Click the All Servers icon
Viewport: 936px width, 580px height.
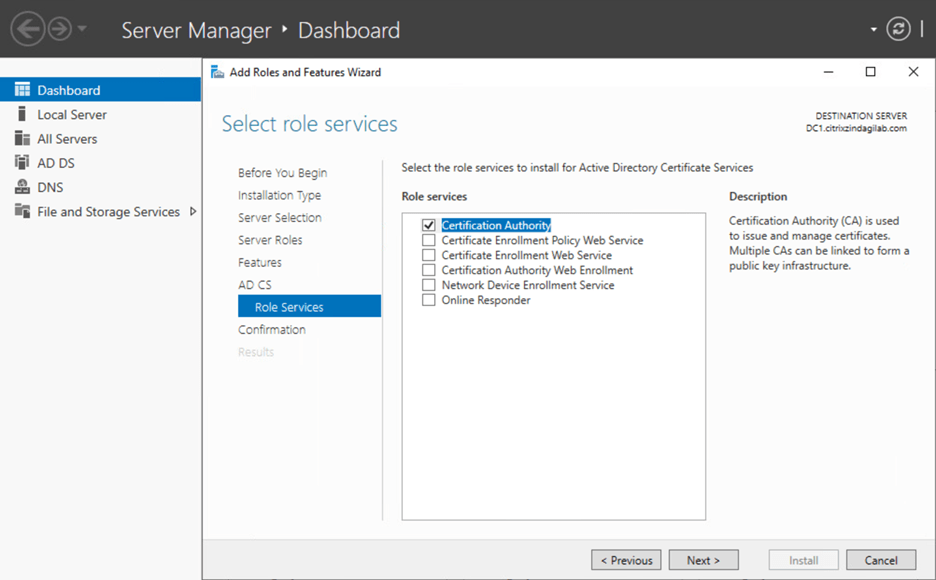[x=22, y=138]
